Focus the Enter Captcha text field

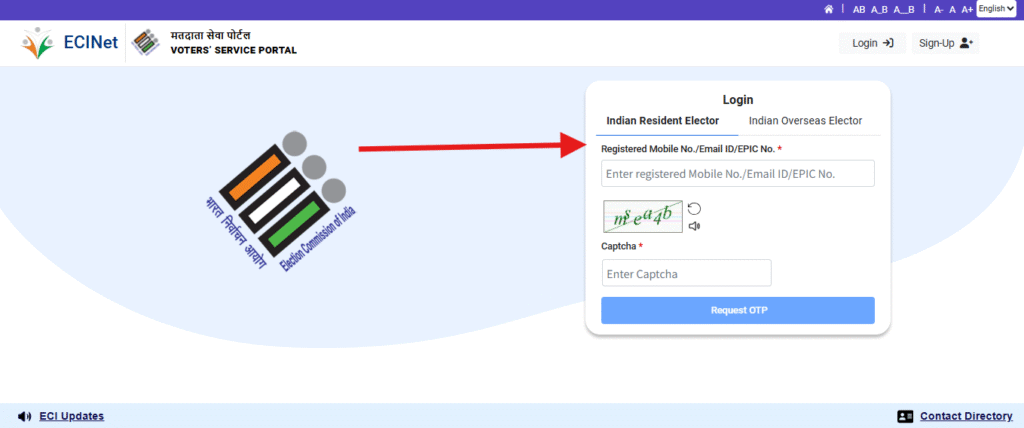coord(686,274)
